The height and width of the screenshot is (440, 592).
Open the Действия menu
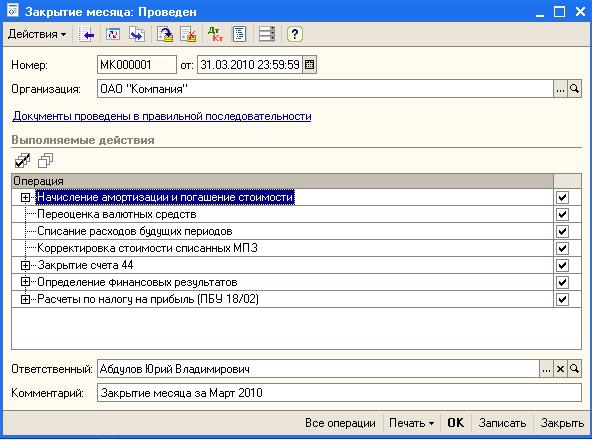point(37,34)
